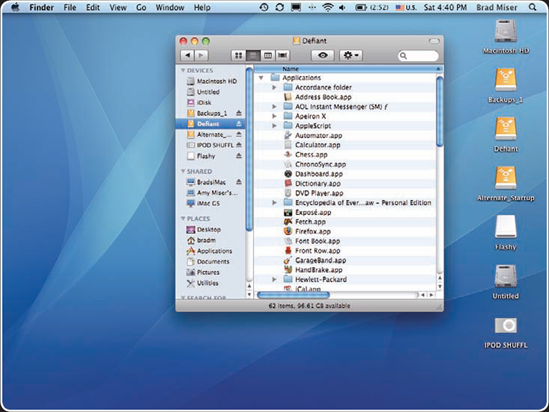Click the sidebar vertical scrollbar
Screen dimensions: 549x412
249,149
